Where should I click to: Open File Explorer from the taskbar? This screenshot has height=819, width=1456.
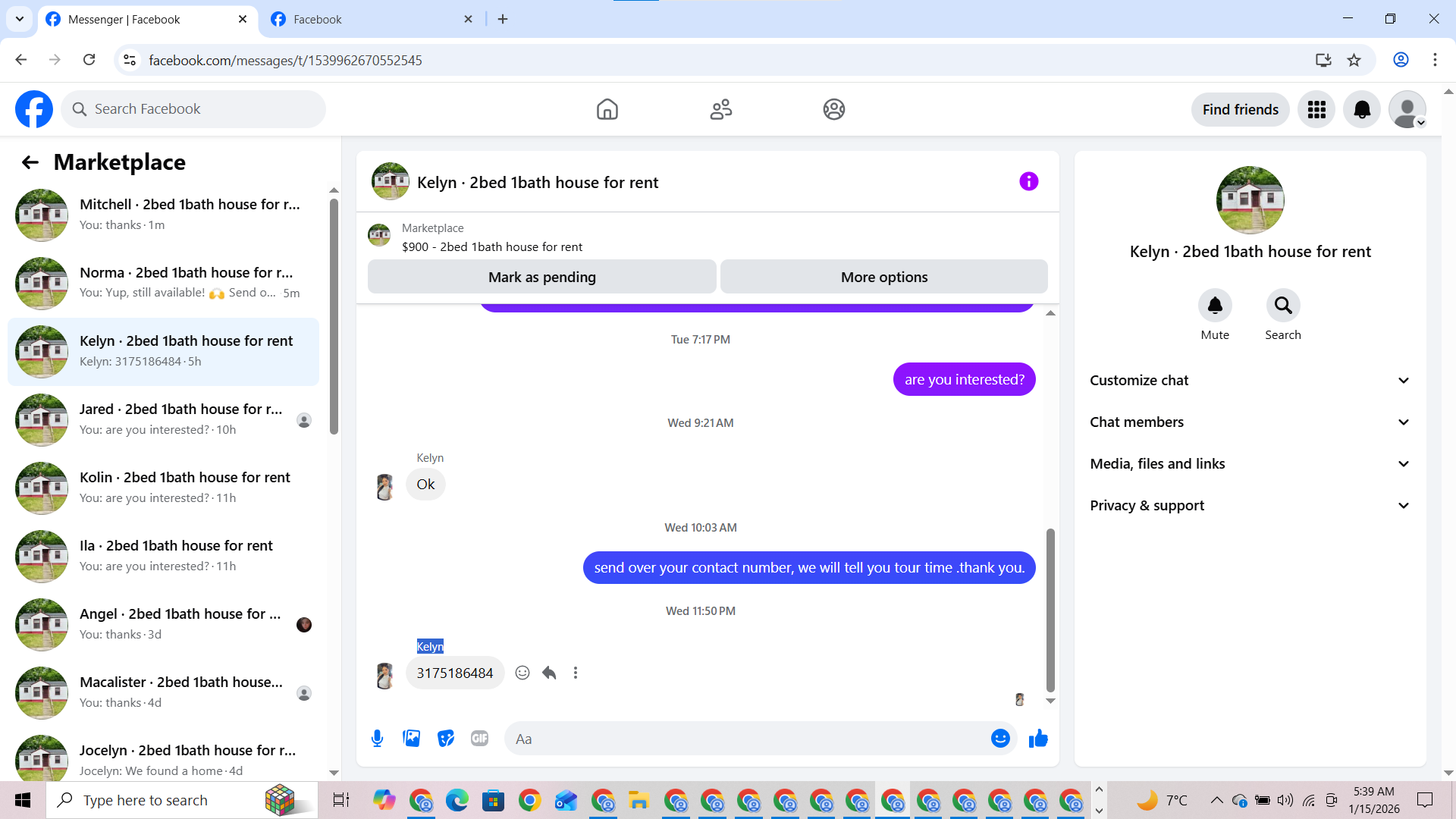click(x=639, y=800)
